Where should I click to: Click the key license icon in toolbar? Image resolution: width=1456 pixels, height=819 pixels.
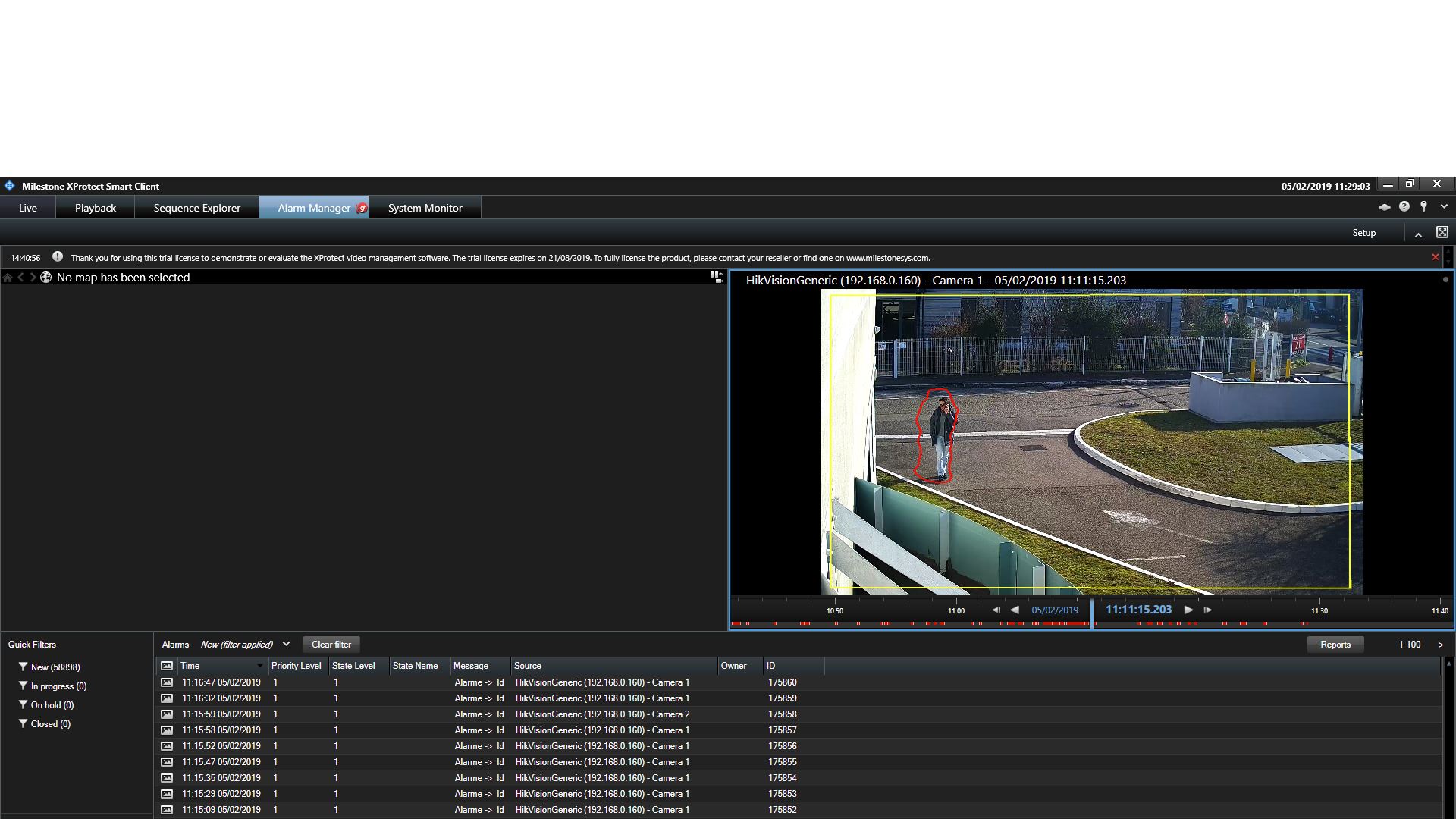click(x=1424, y=206)
